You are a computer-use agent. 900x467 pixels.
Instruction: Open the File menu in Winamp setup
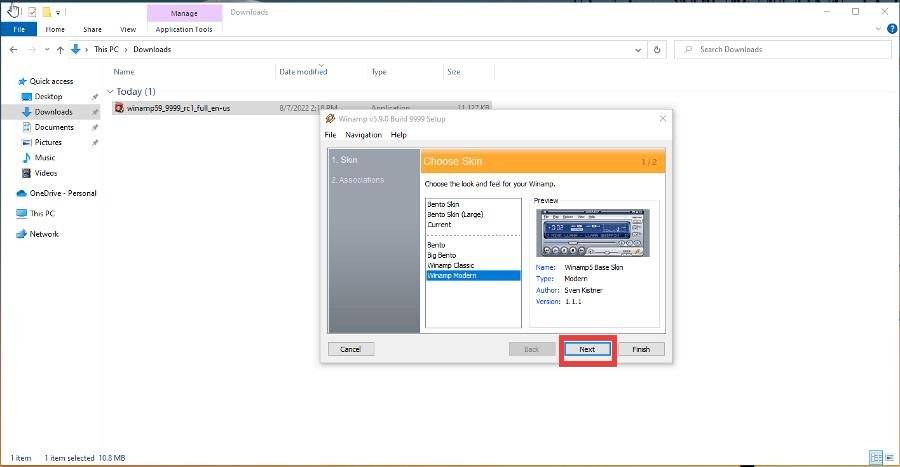(331, 135)
